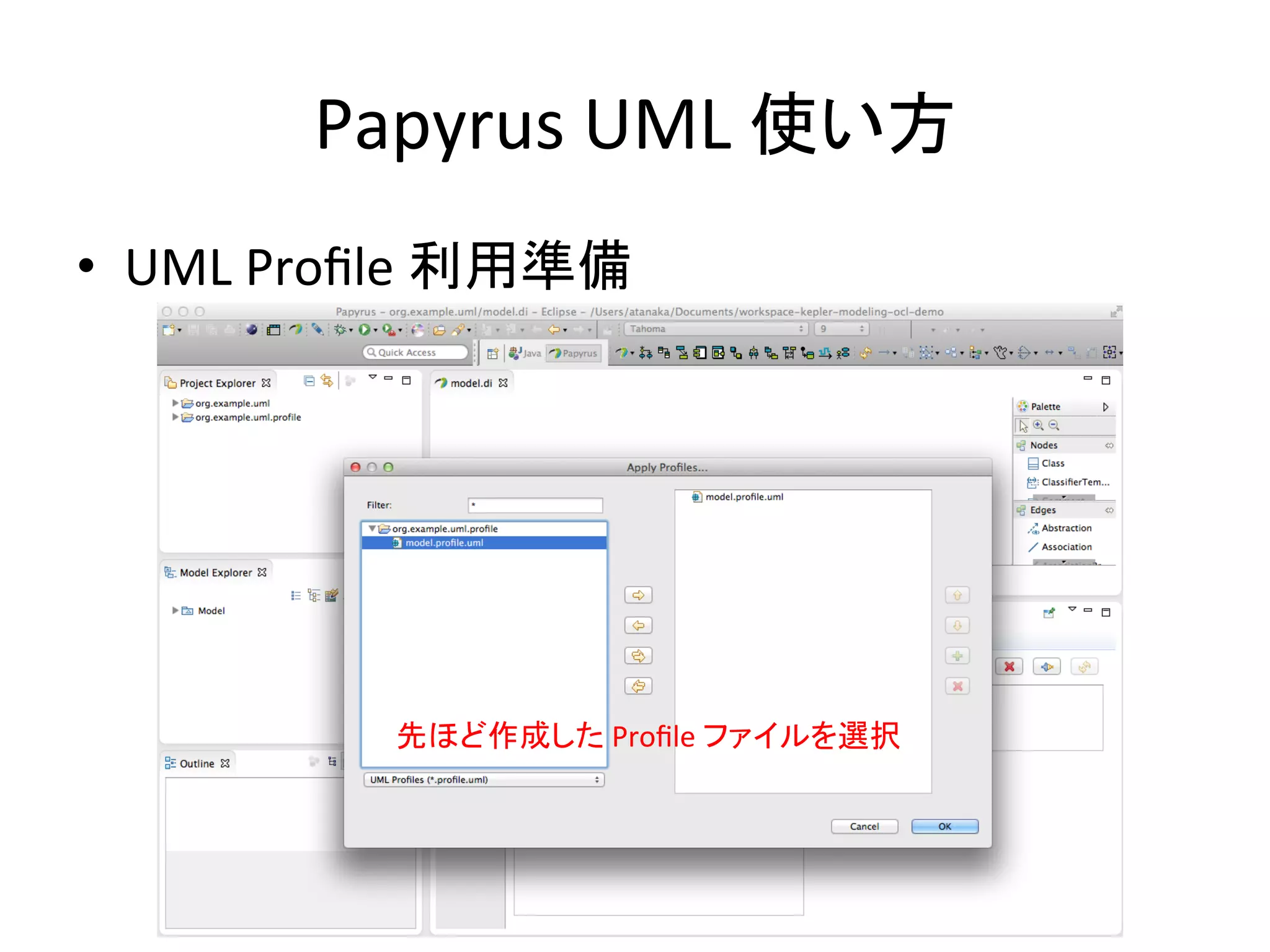Remove selected profile with left arrow button
Screen dimensions: 1270x952
pyautogui.click(x=638, y=625)
